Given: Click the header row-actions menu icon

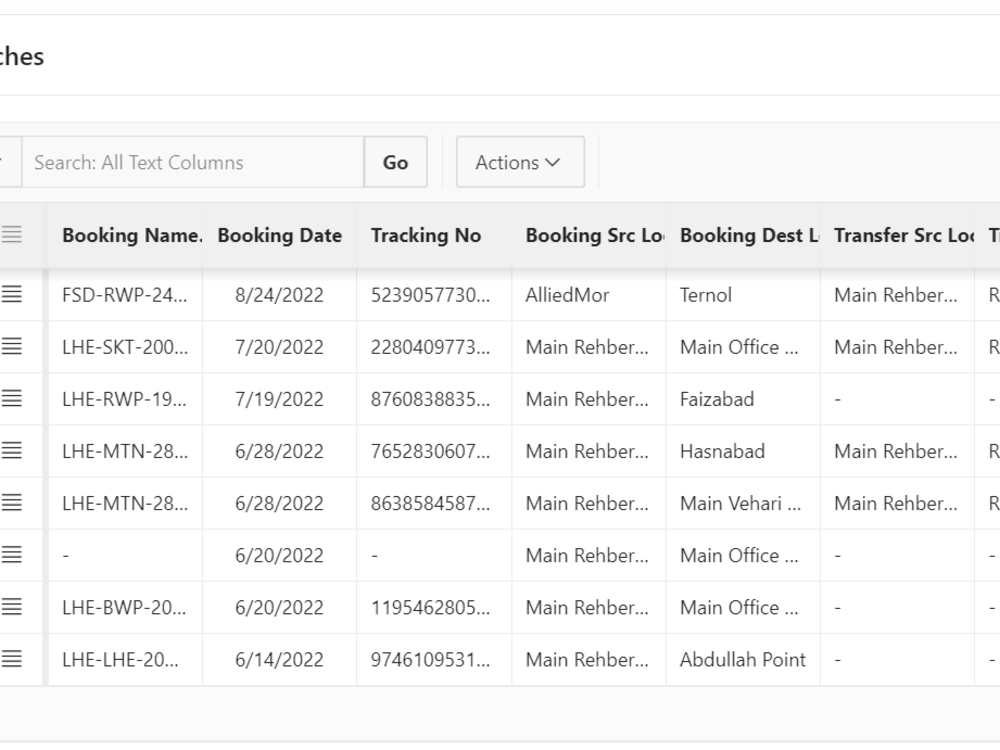Looking at the screenshot, I should tap(11, 235).
